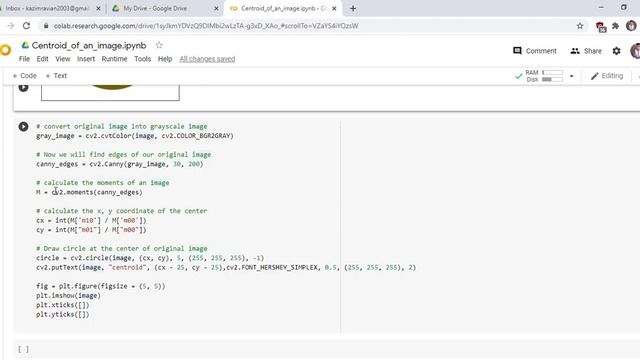
Task: Open the Google Drive file icon next to title
Action: point(25,45)
